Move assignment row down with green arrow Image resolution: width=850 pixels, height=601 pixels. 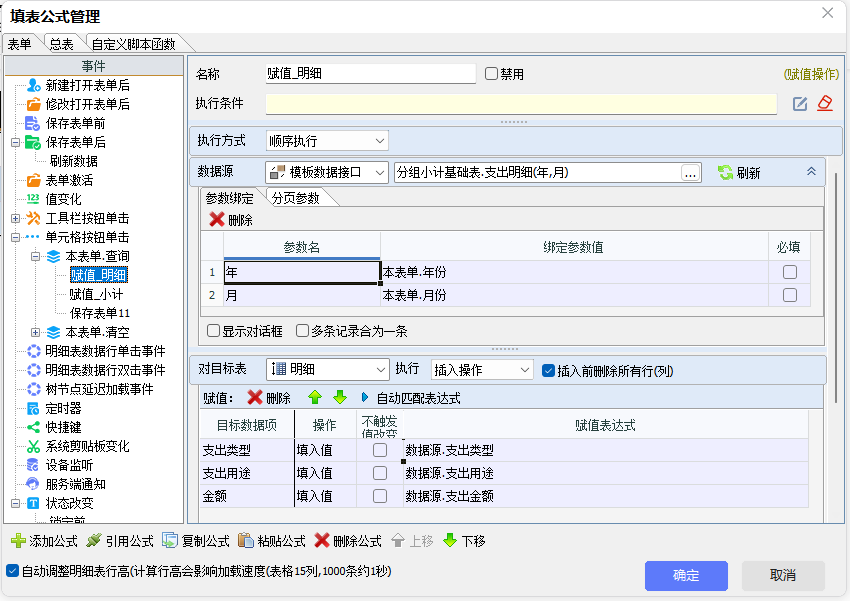[x=339, y=397]
